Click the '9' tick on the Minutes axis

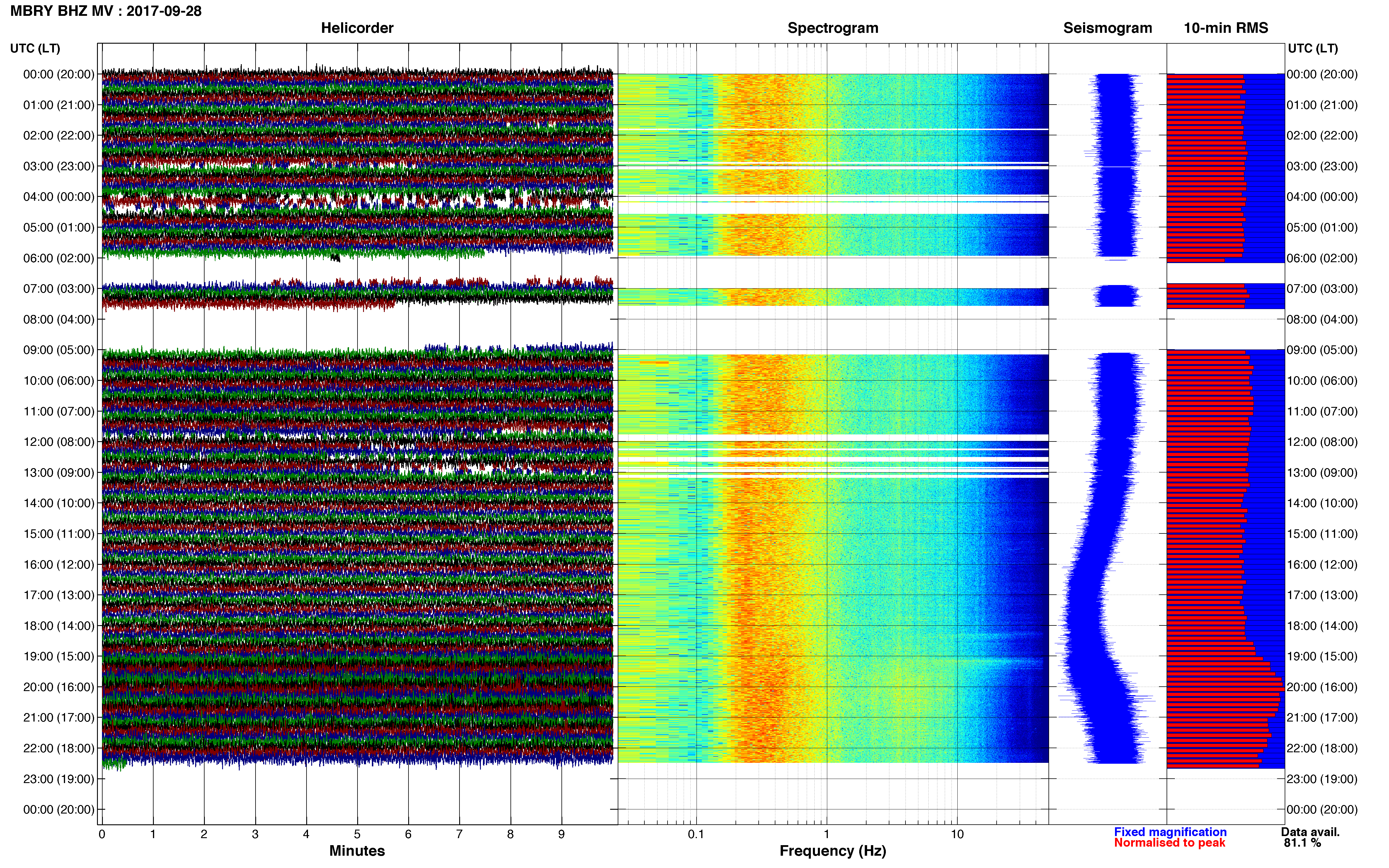pyautogui.click(x=561, y=834)
